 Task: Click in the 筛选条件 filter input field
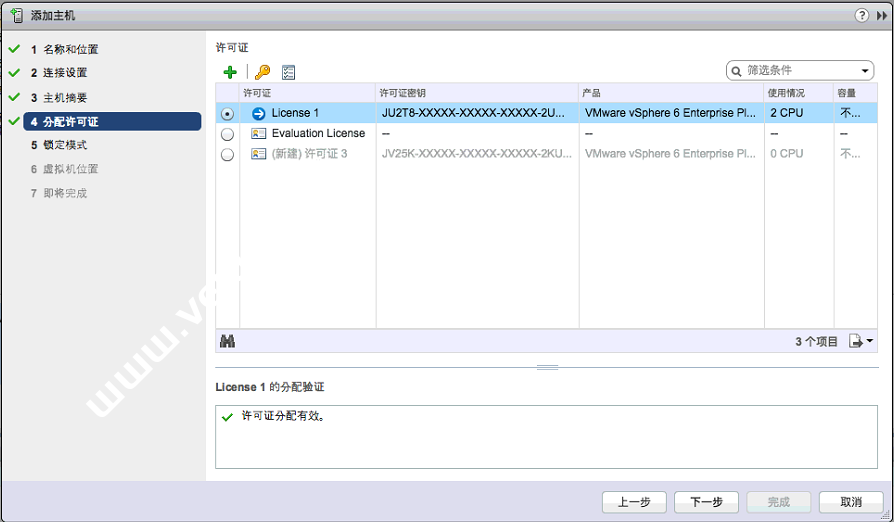pos(801,71)
